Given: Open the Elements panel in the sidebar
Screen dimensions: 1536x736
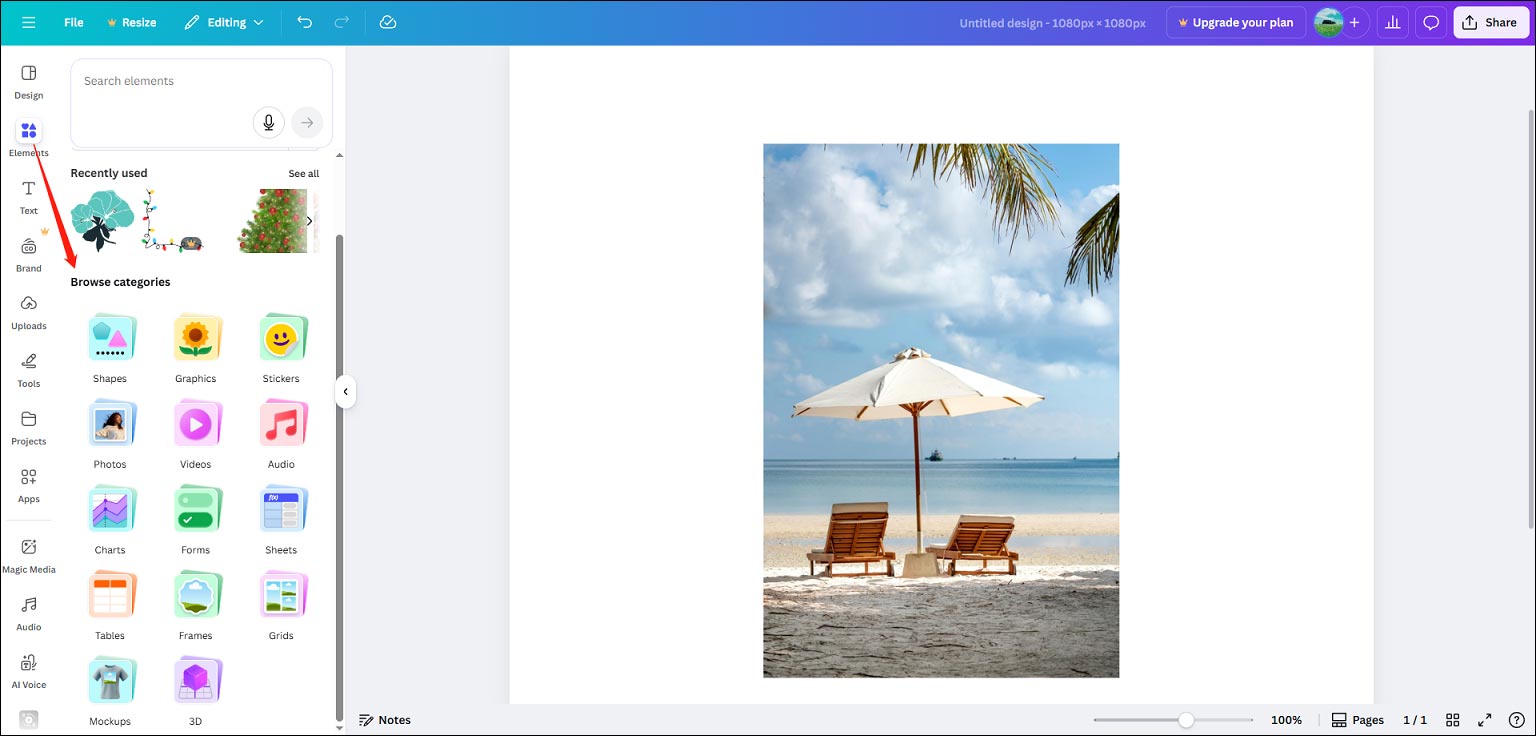Looking at the screenshot, I should 28,135.
